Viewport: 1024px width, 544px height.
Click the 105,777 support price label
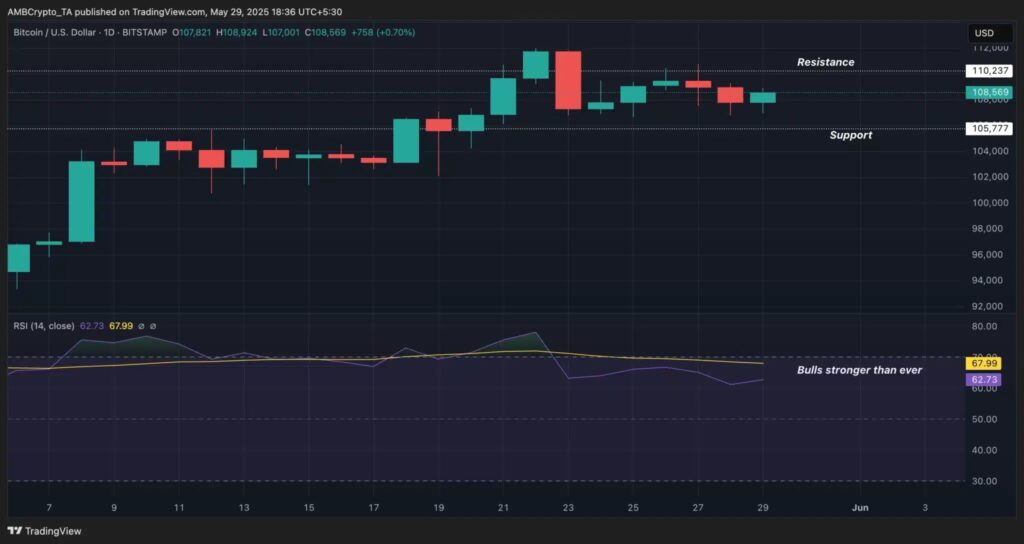(x=988, y=128)
